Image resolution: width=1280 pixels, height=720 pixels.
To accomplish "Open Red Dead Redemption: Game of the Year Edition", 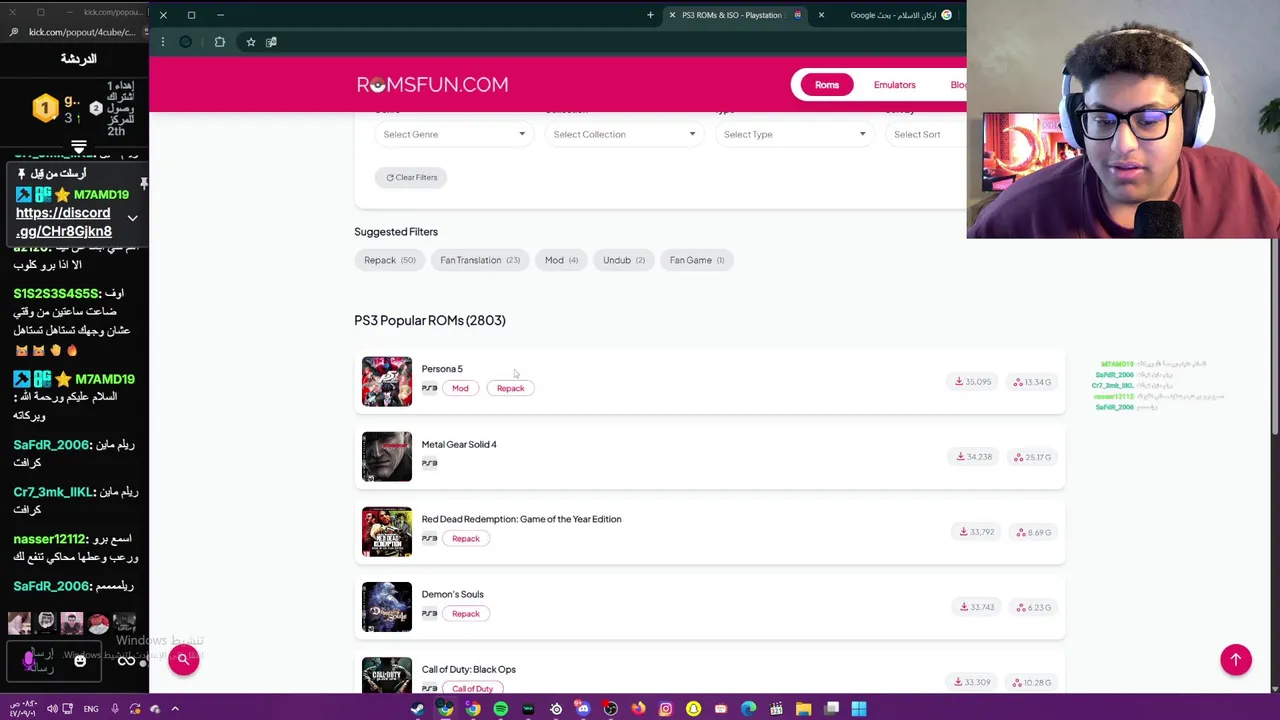I will coord(521,519).
